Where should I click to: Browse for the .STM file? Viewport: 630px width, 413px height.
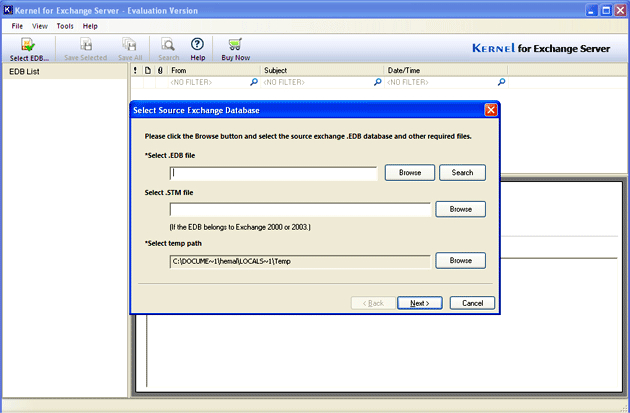[x=460, y=209]
